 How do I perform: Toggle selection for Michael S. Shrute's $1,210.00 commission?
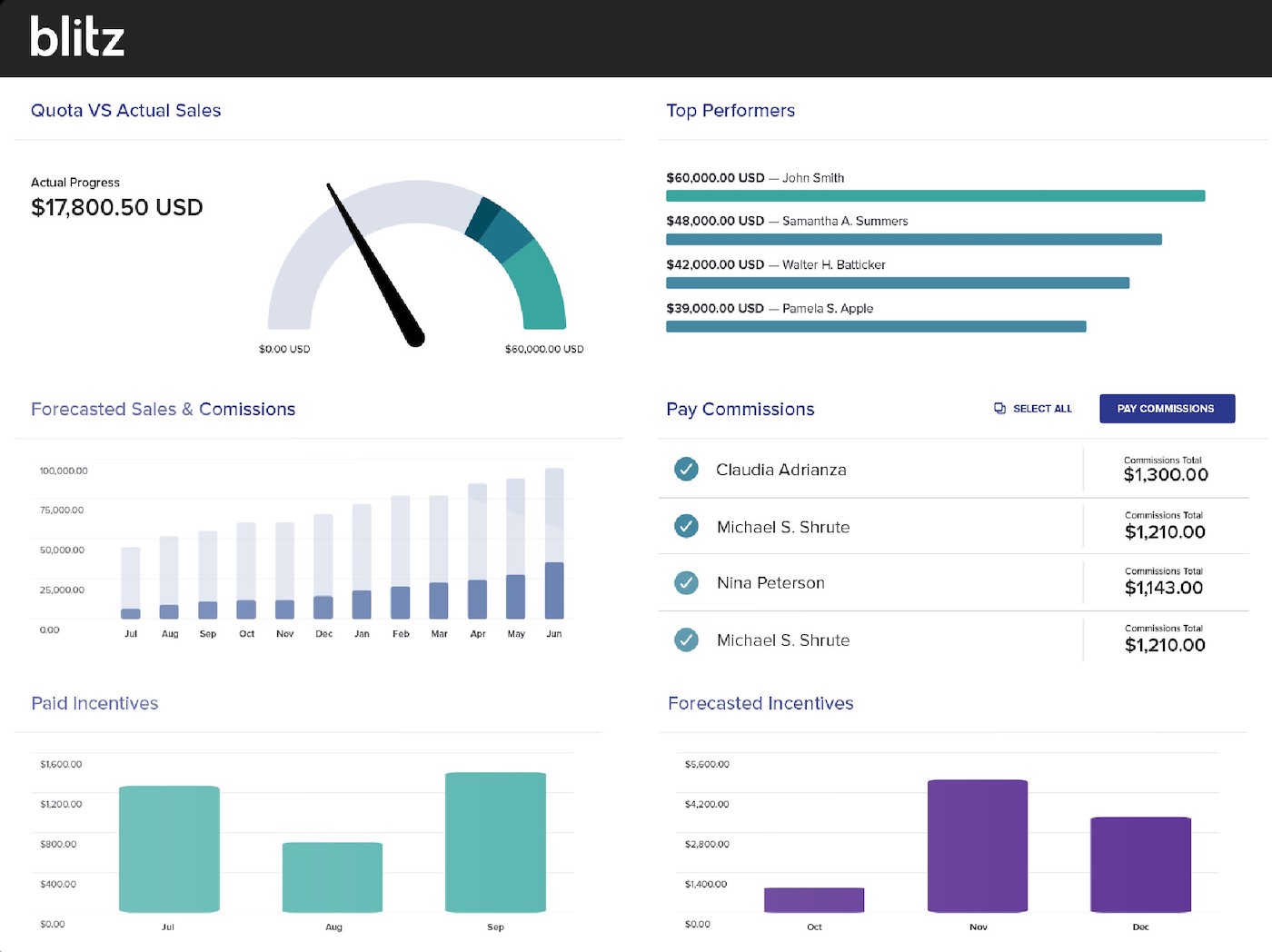pos(686,526)
